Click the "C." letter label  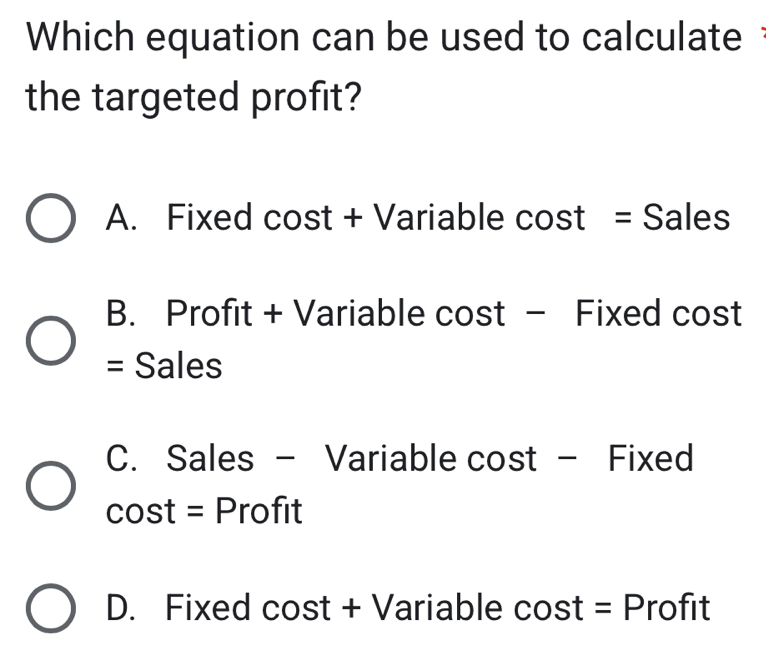pyautogui.click(x=120, y=459)
